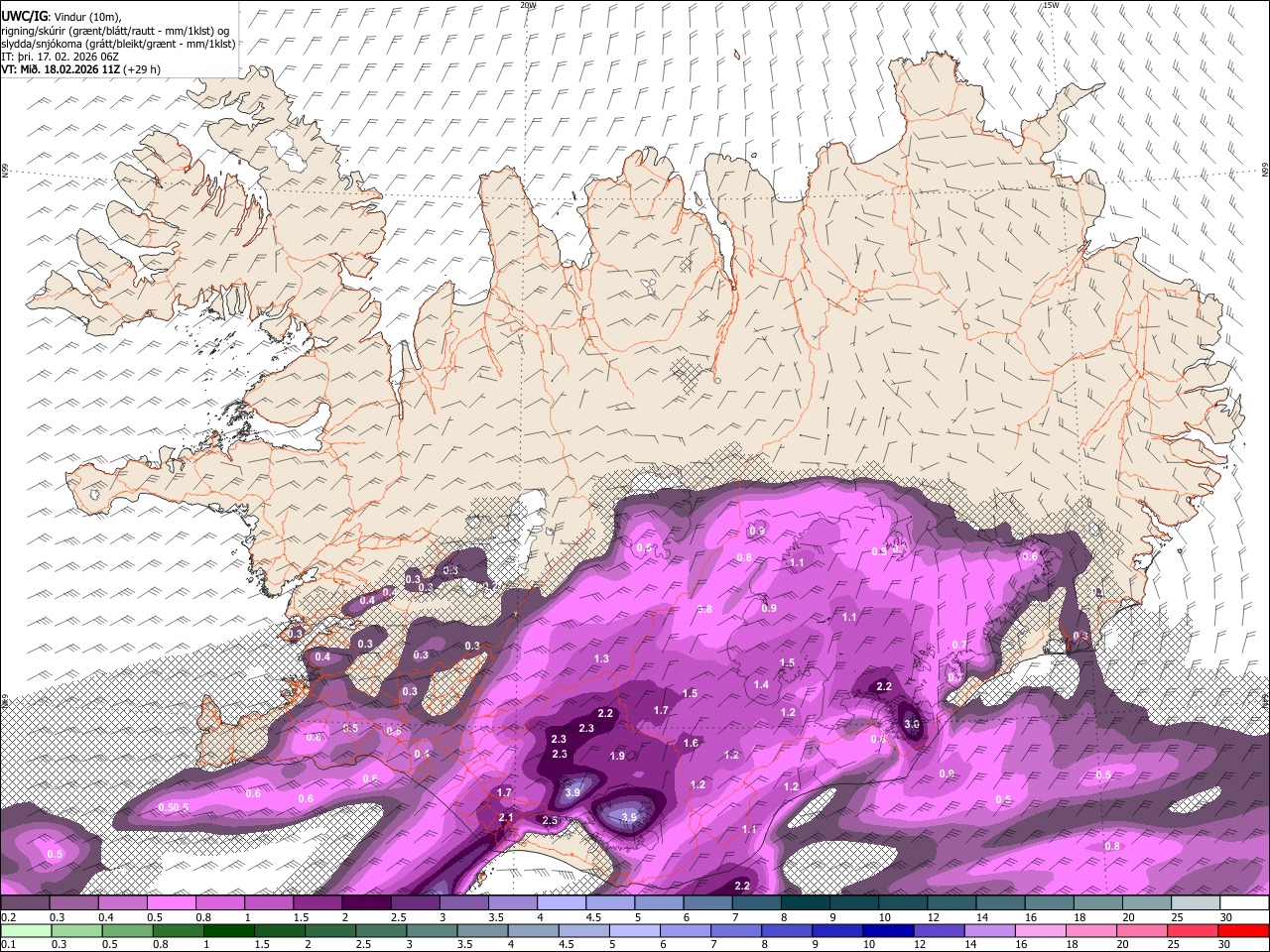Click the pale green legend swatch labeled 0.1
This screenshot has height=952, width=1270.
pos(25,931)
